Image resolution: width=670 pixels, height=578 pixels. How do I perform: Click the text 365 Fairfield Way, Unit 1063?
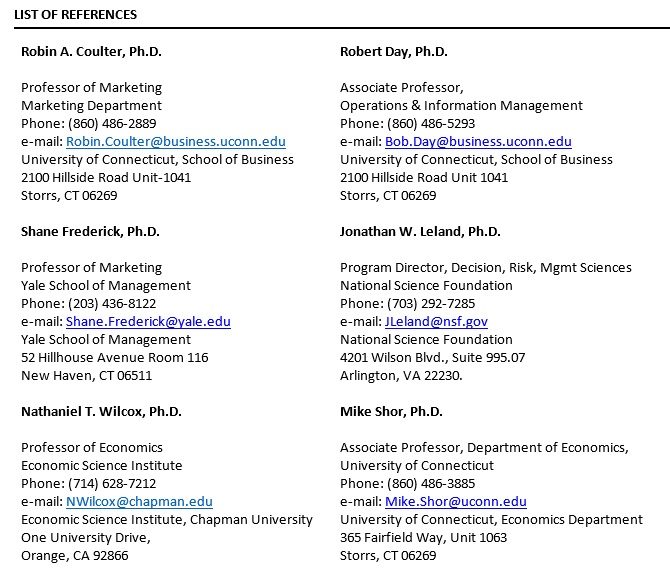(x=423, y=537)
